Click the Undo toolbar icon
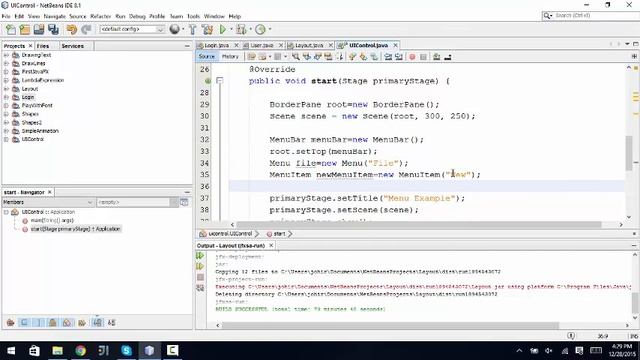This screenshot has width=640, height=360. 72,29
